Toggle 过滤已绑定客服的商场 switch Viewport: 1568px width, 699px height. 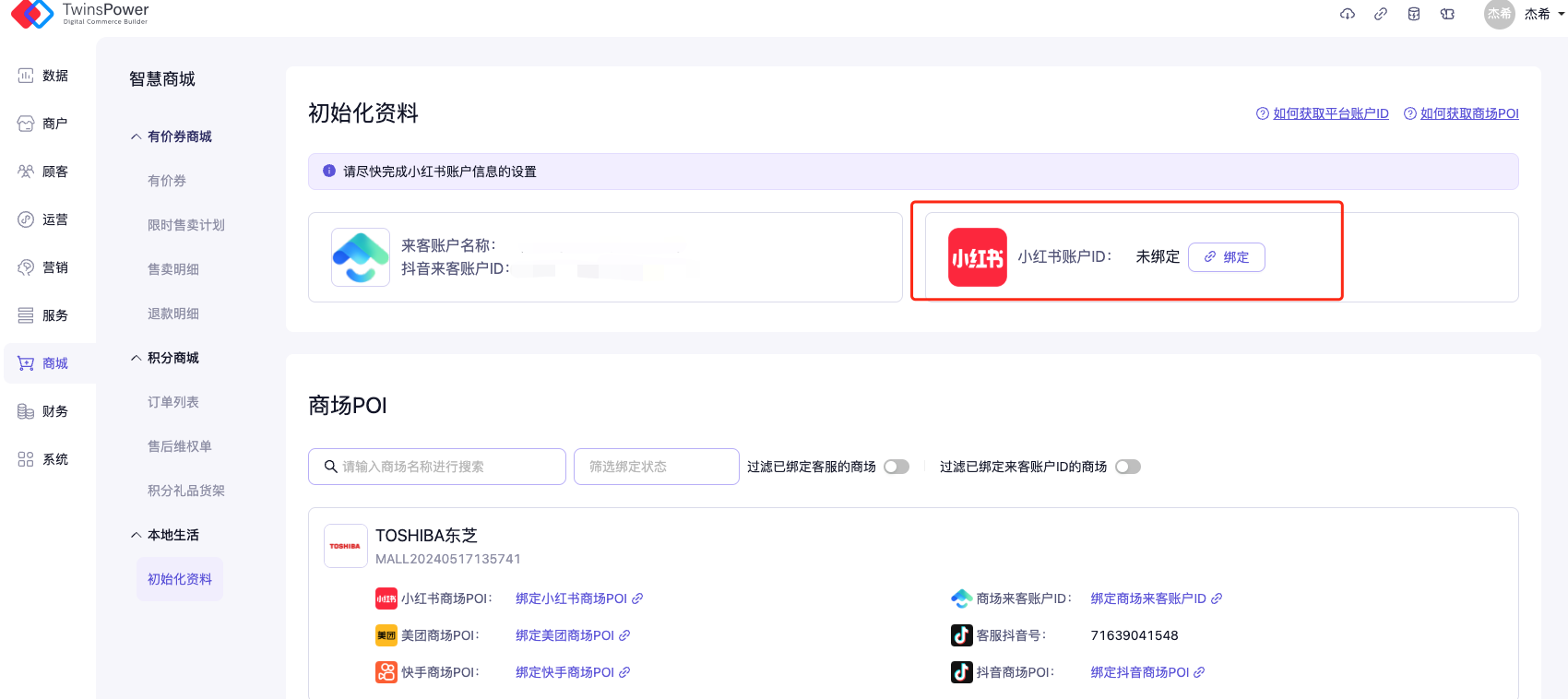click(x=897, y=467)
